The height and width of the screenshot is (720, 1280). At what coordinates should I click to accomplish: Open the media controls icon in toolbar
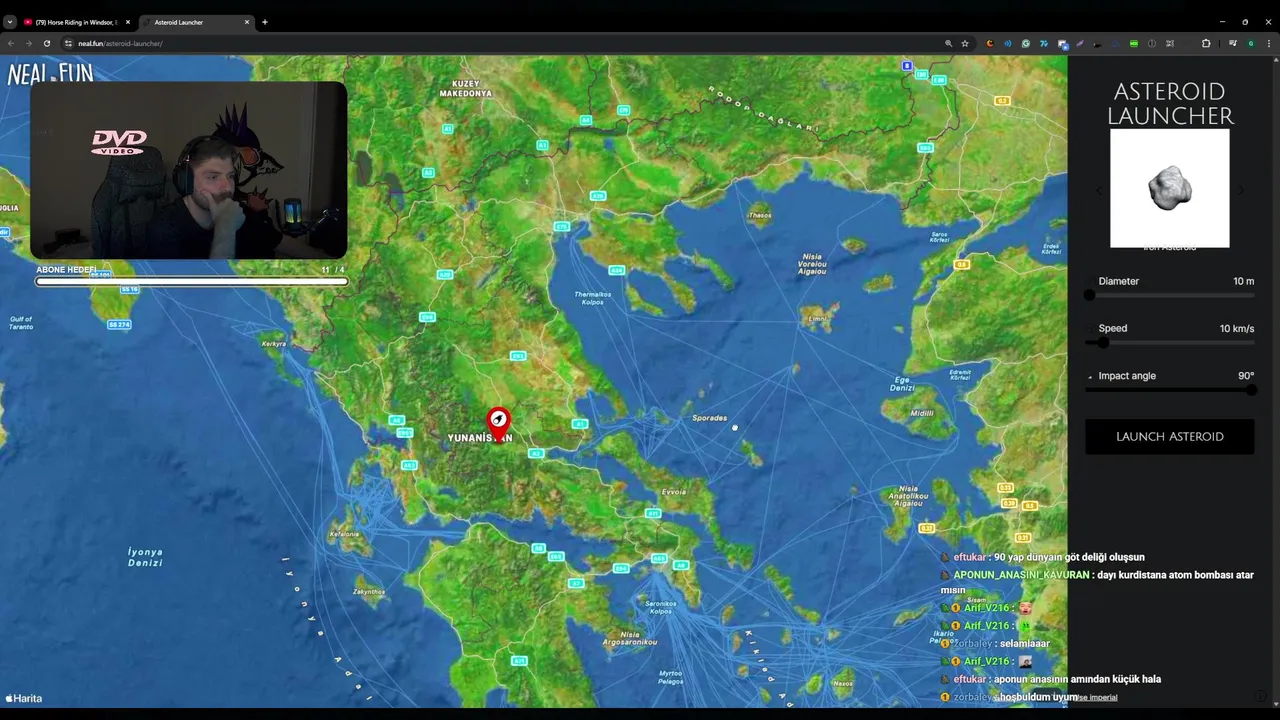pos(1233,43)
